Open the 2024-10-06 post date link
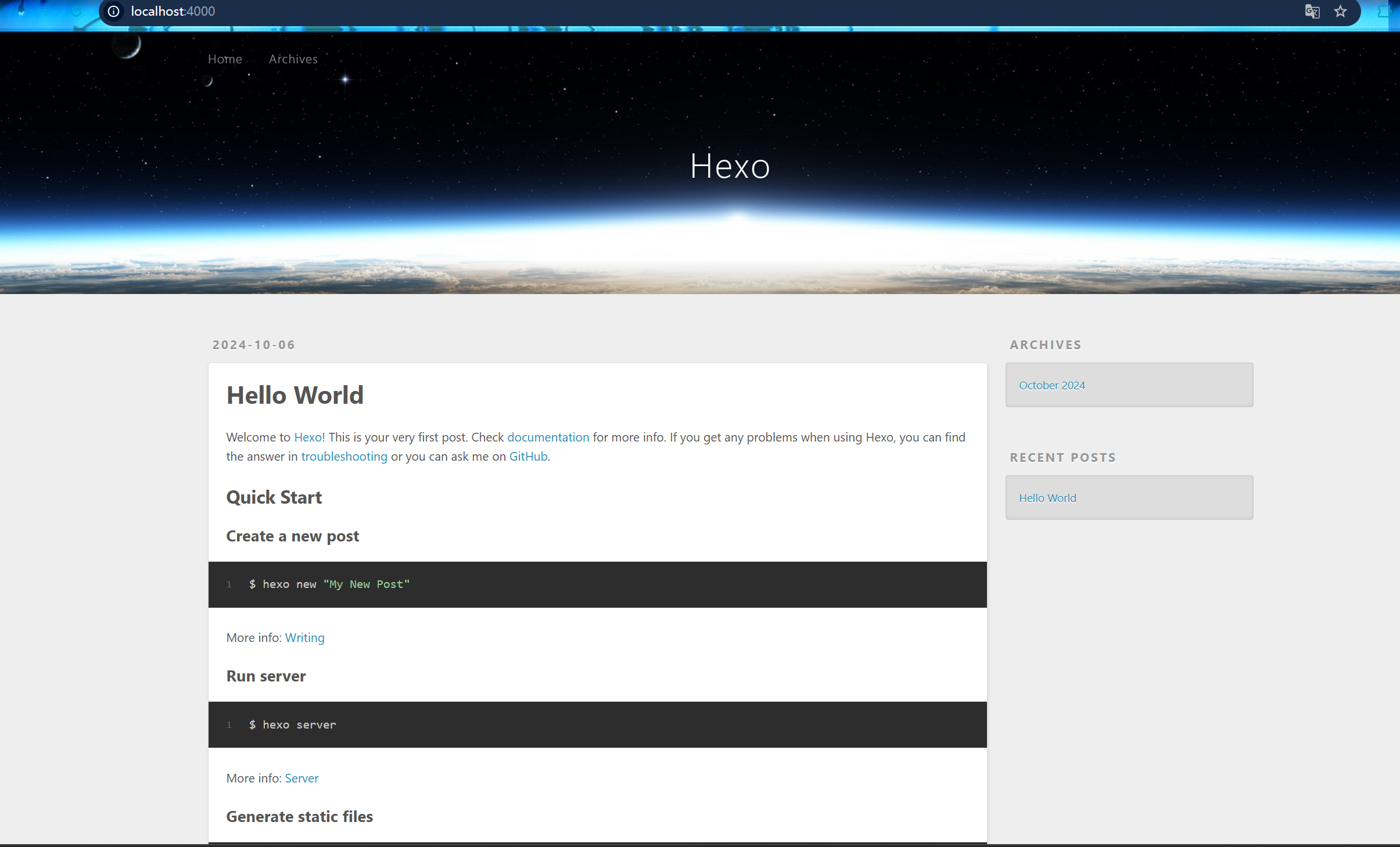This screenshot has height=847, width=1400. coord(254,344)
